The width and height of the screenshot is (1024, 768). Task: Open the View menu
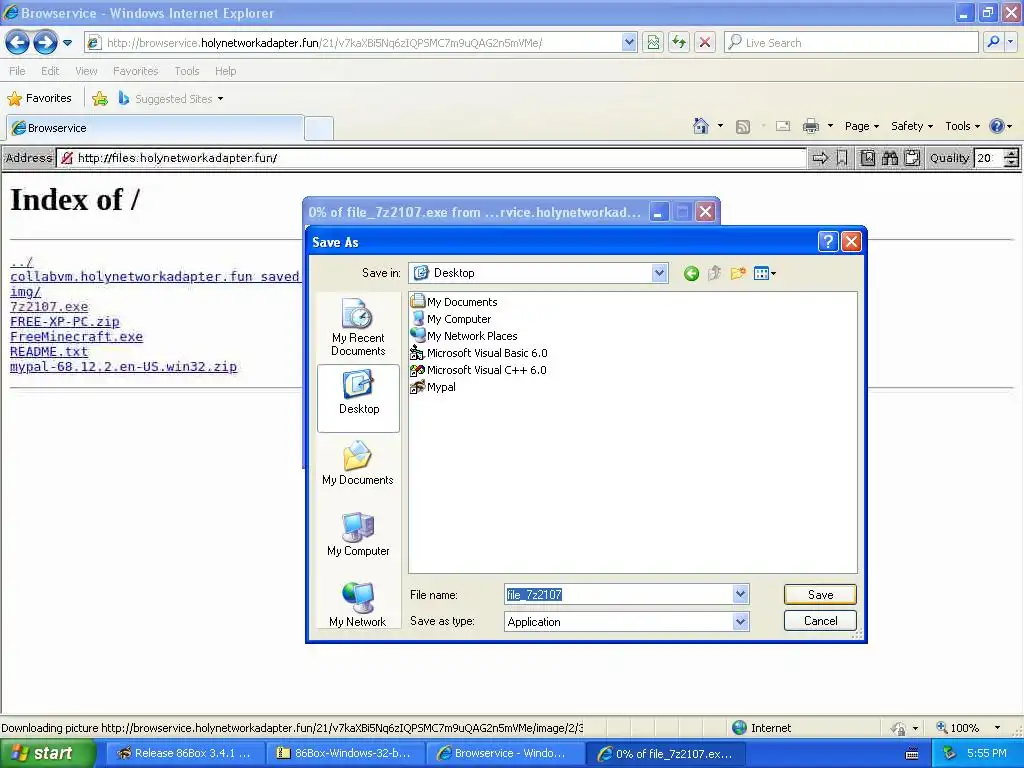[x=86, y=71]
